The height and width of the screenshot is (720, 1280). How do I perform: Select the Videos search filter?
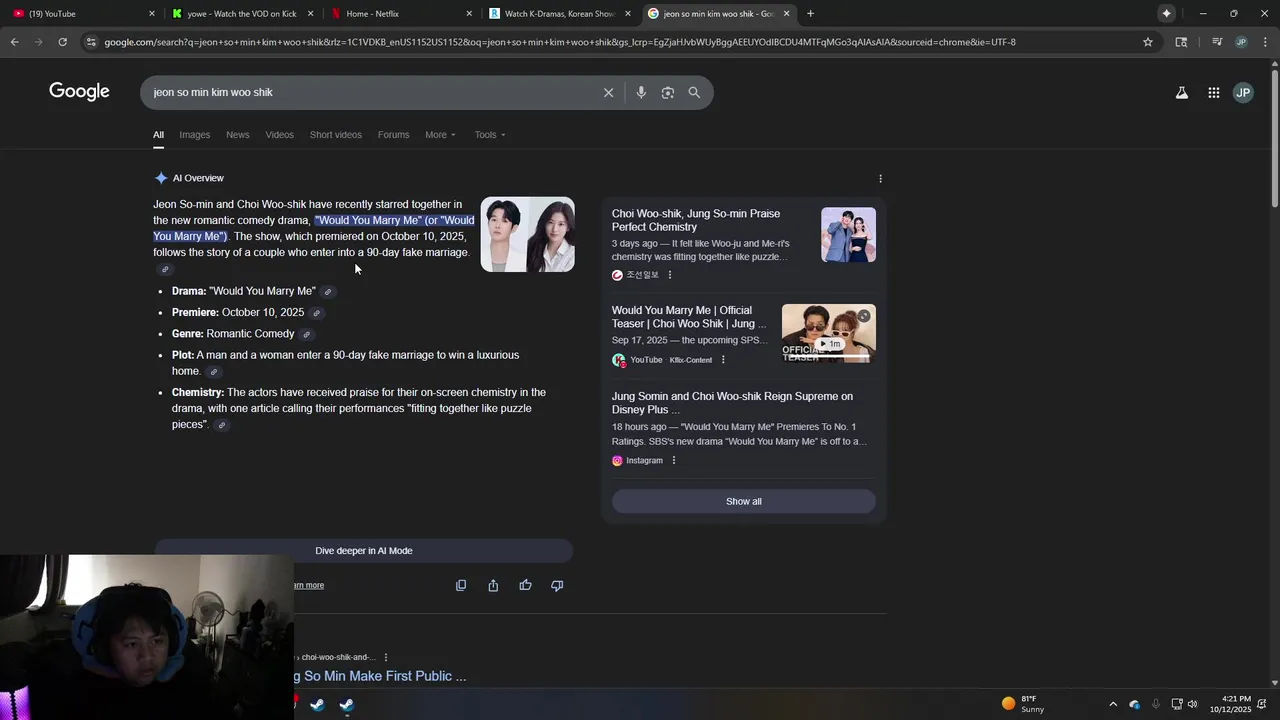[279, 134]
